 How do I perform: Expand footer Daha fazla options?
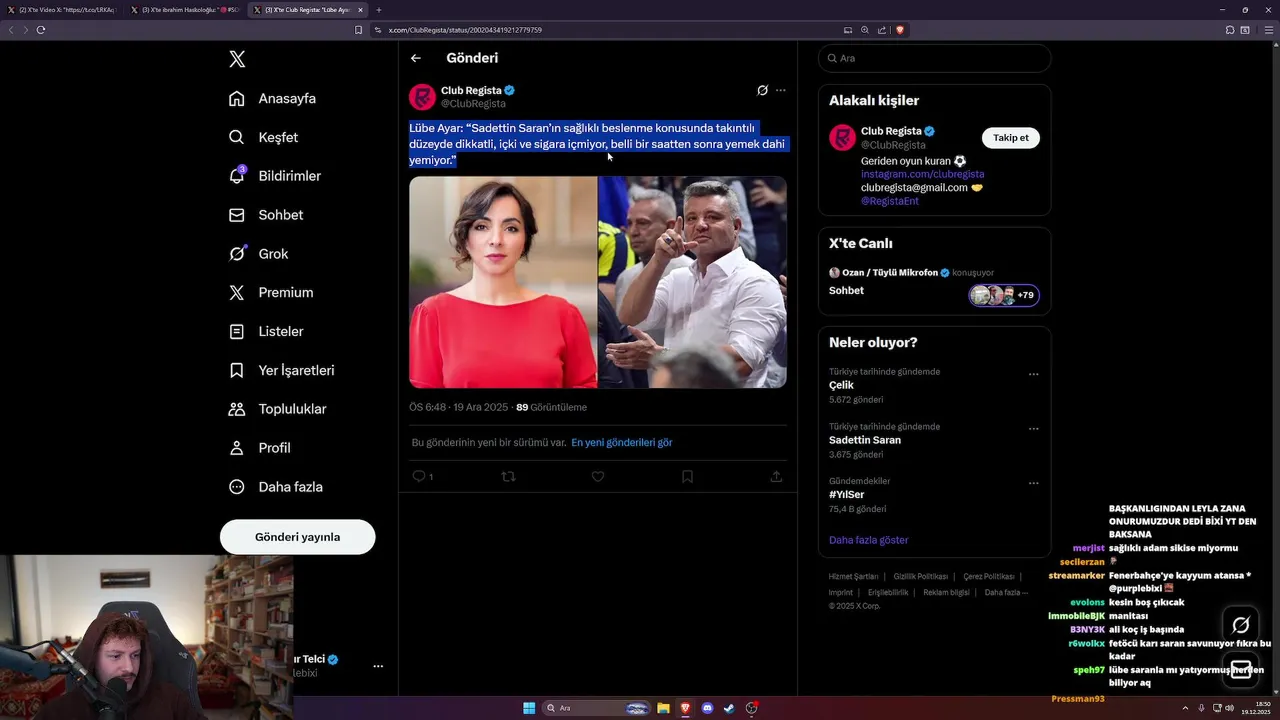tap(1006, 592)
